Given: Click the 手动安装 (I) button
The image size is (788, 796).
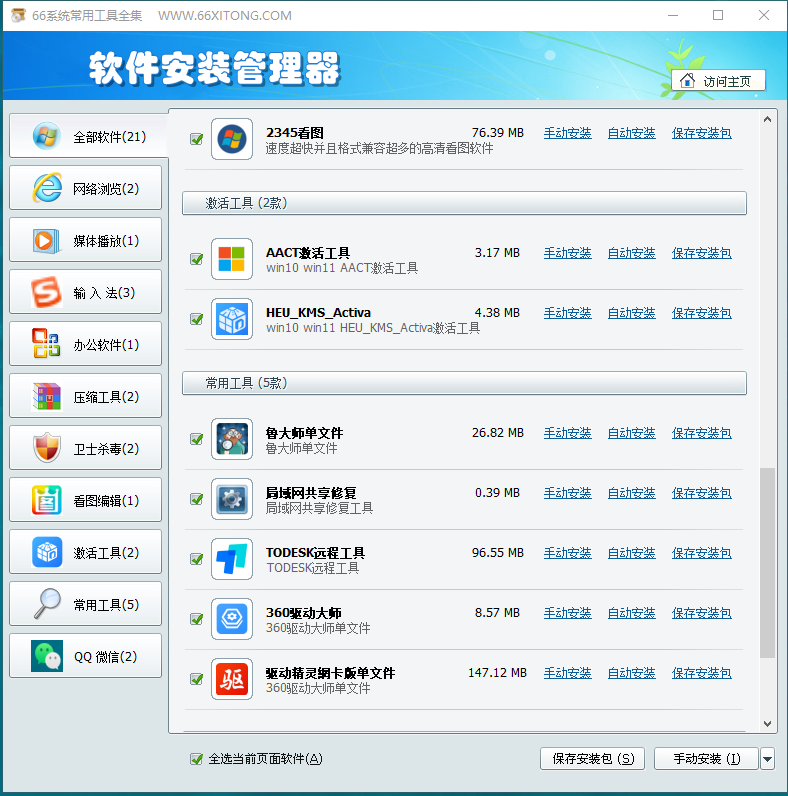Looking at the screenshot, I should pos(706,759).
